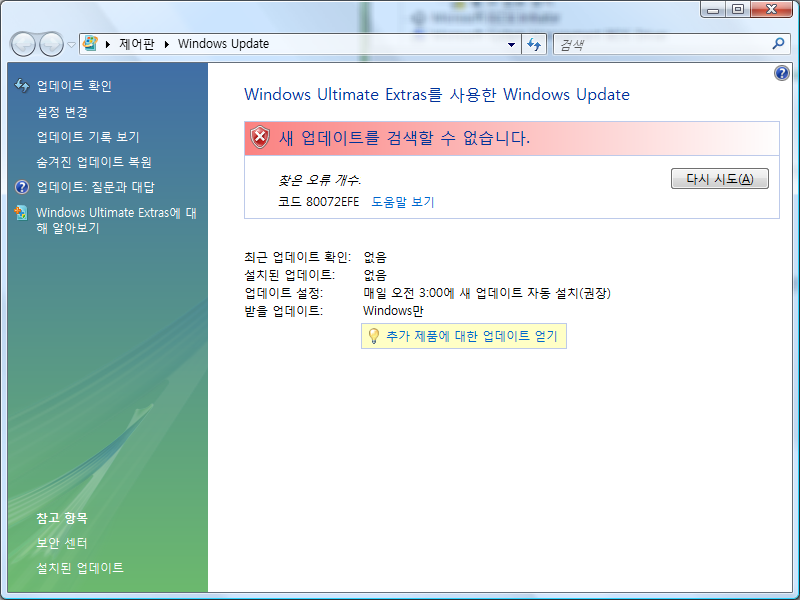The width and height of the screenshot is (800, 600).
Task: Click the Windows Ultimate Extras sidebar icon
Action: [21, 213]
